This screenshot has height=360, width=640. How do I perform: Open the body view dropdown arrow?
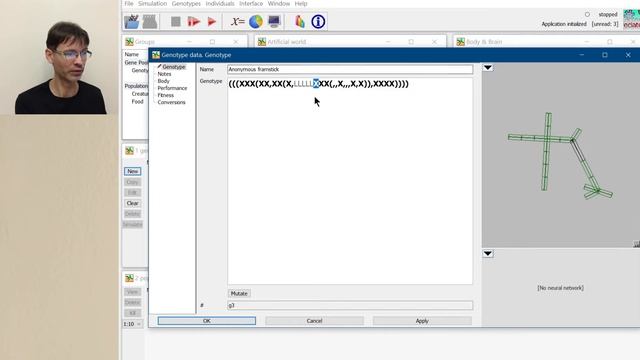[488, 68]
